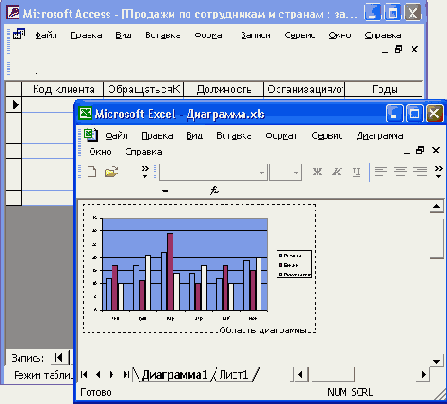Click Excel vertical scrollbar down arrow
This screenshot has width=447, height=404.
[x=436, y=361]
